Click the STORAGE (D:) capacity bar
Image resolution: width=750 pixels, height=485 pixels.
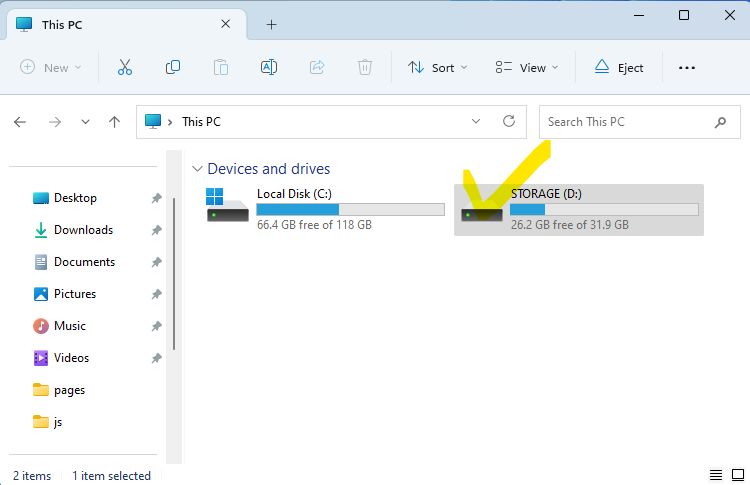(x=603, y=209)
